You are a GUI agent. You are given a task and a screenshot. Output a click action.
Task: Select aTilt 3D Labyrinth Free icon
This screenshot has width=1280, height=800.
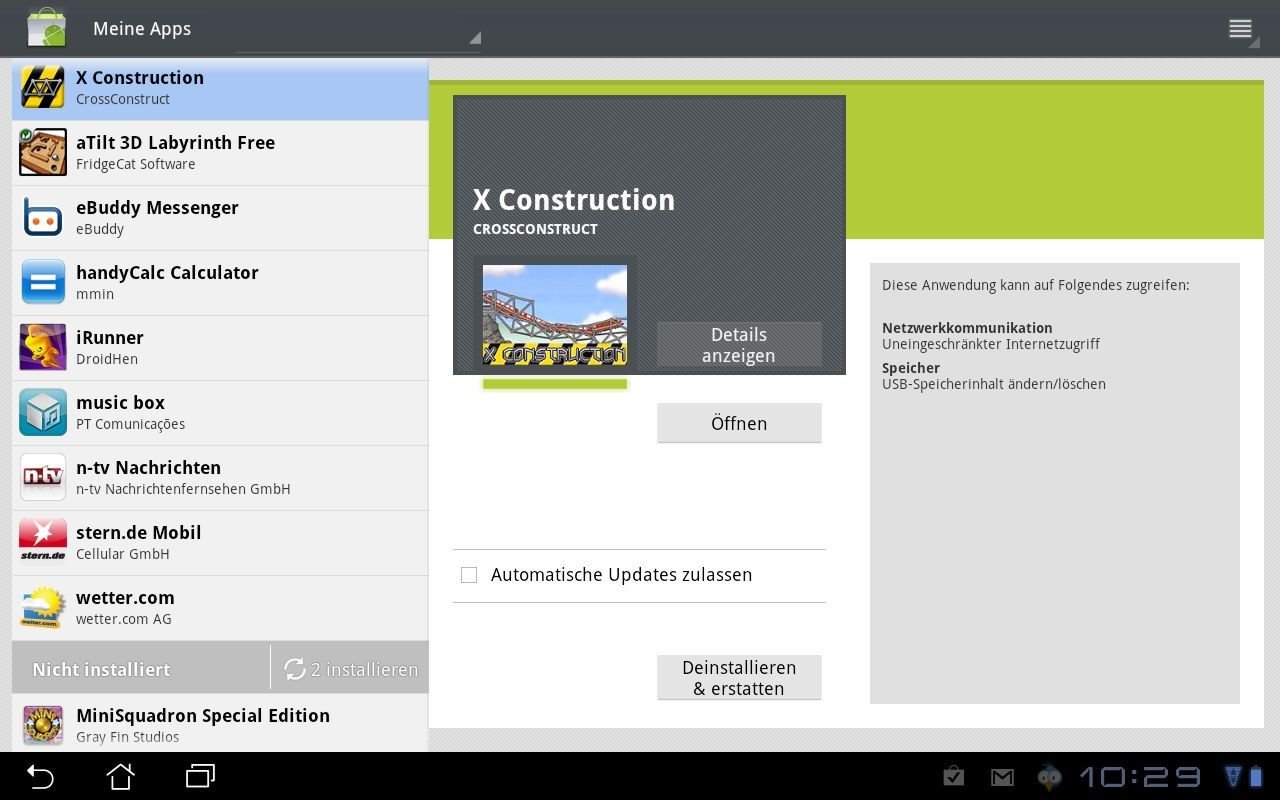click(x=43, y=152)
